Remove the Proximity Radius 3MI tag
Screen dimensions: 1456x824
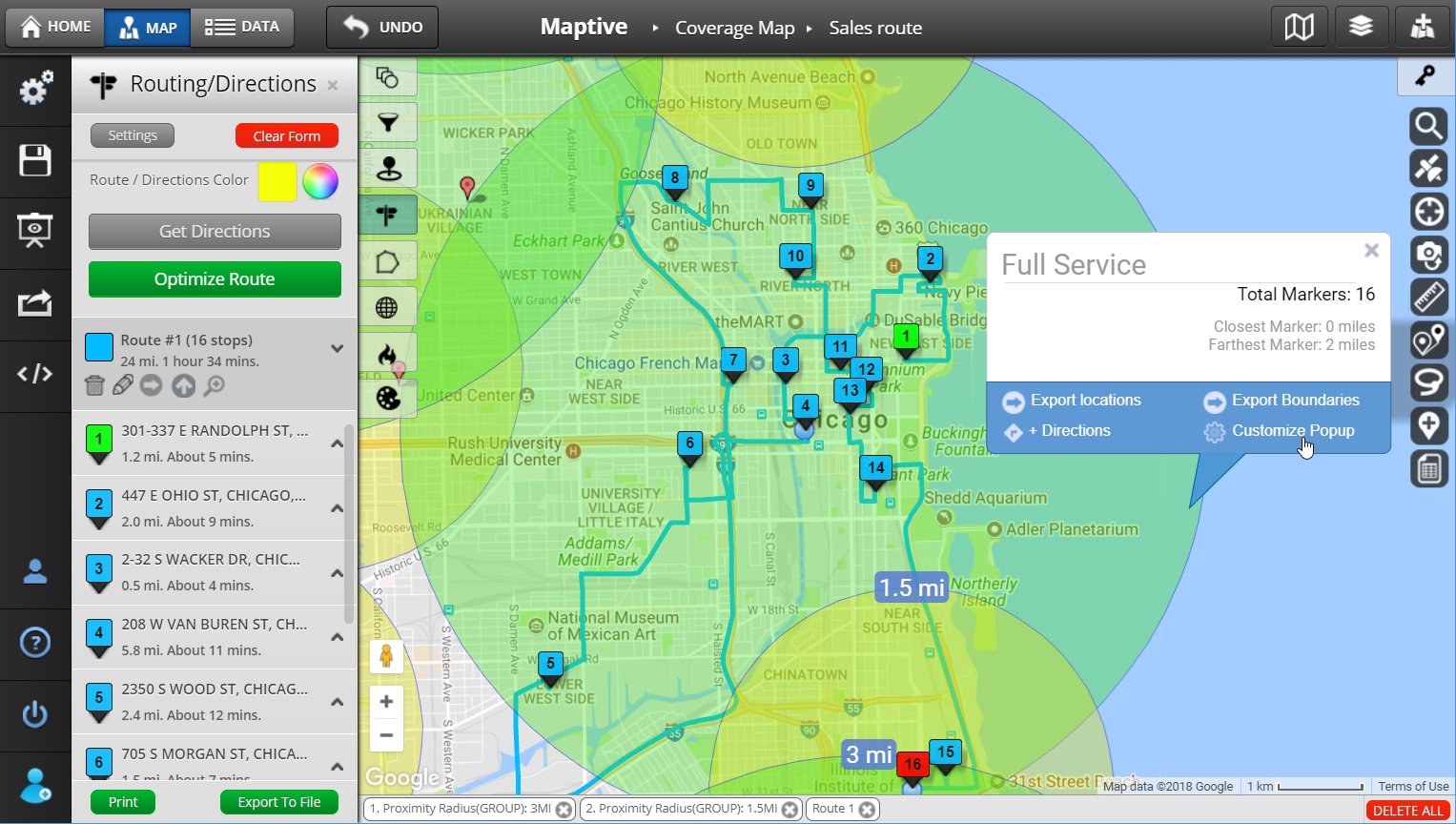click(x=564, y=809)
